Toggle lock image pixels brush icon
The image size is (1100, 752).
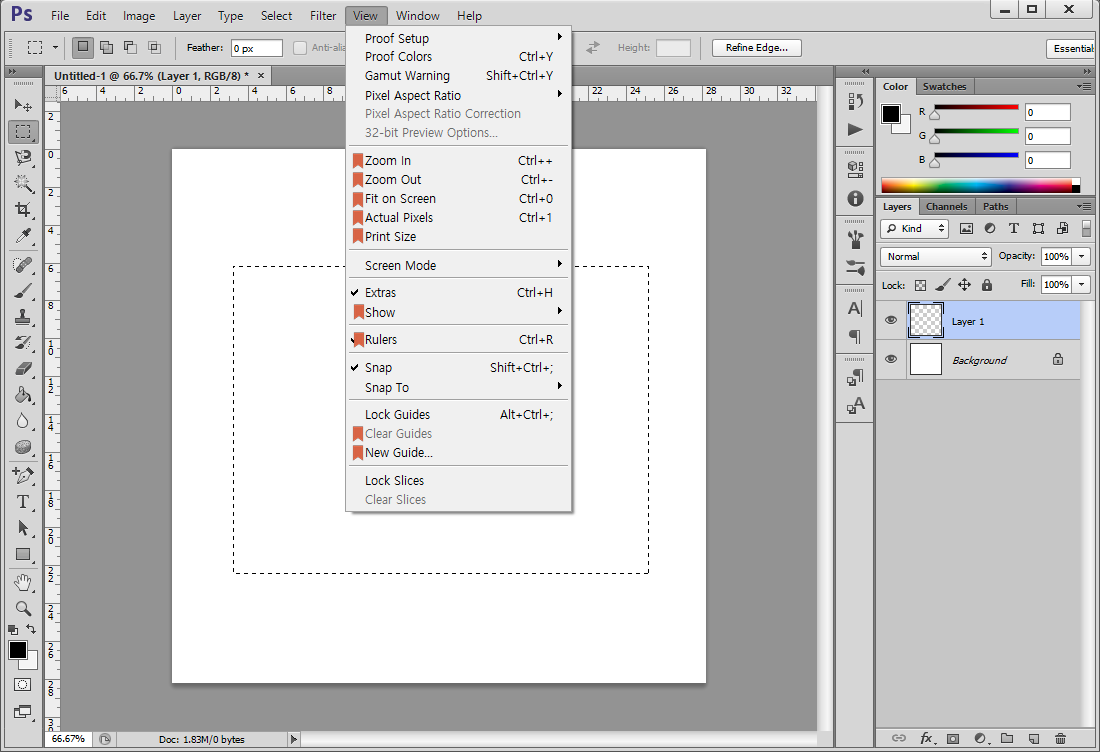pos(943,285)
